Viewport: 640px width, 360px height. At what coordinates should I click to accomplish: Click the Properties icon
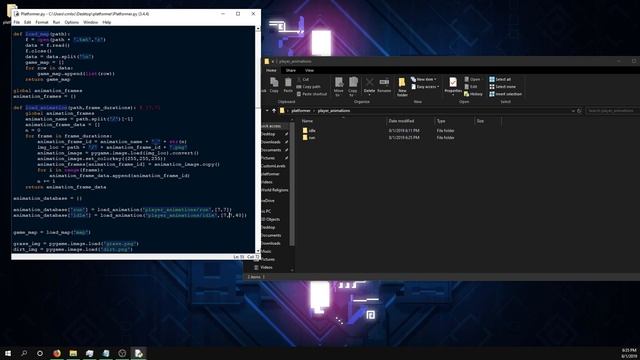coord(453,86)
